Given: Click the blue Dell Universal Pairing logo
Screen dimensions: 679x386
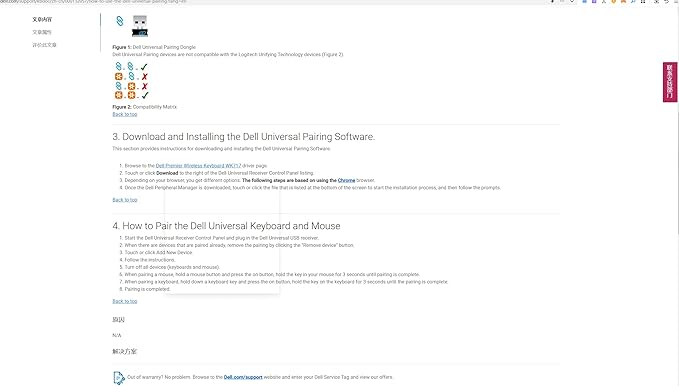Looking at the screenshot, I should (x=120, y=21).
